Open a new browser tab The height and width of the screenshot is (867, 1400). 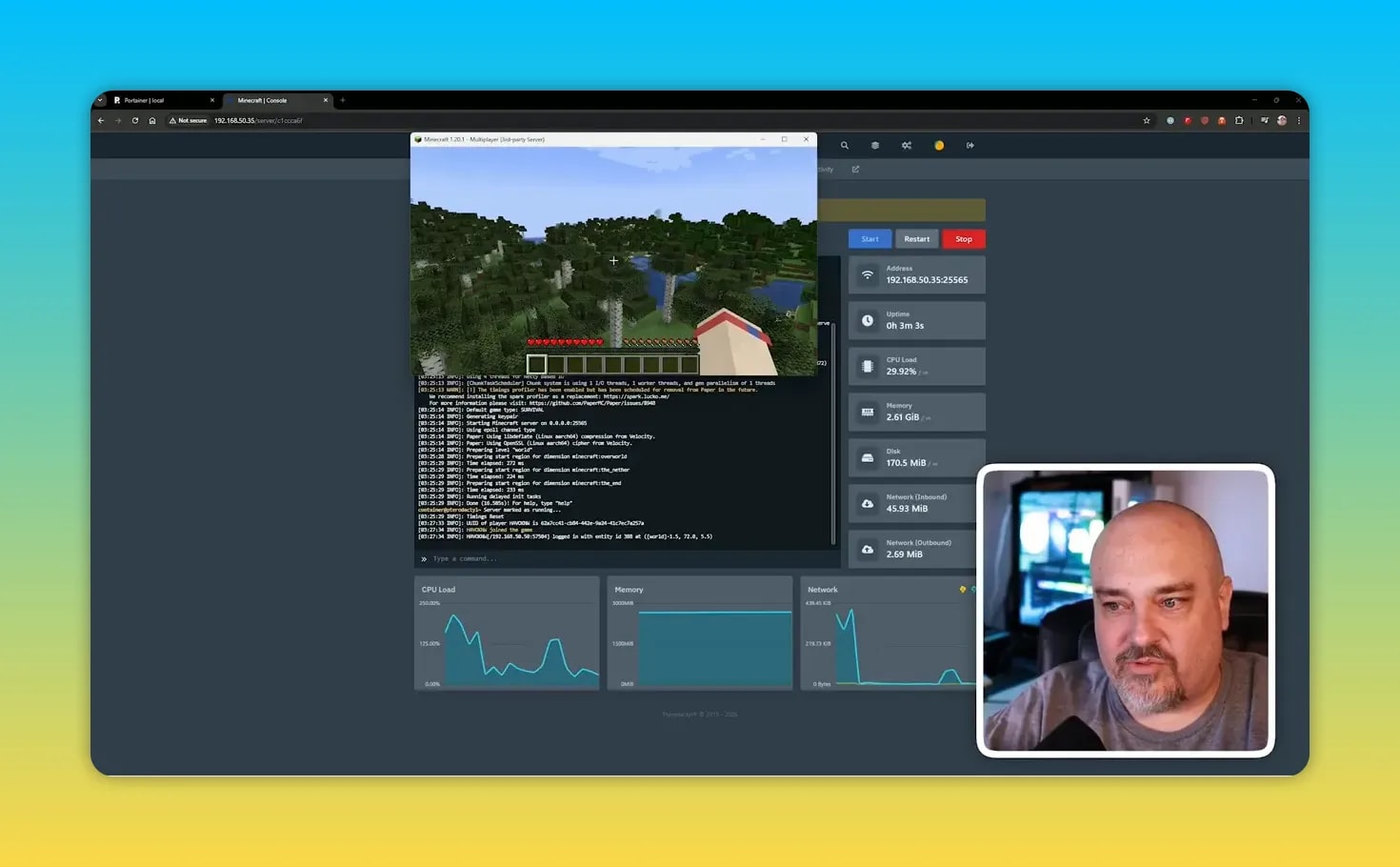click(343, 100)
